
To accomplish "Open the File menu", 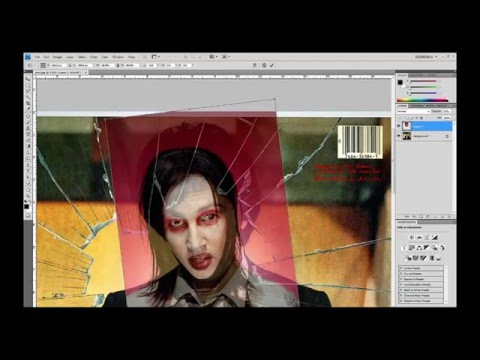I will (x=38, y=57).
